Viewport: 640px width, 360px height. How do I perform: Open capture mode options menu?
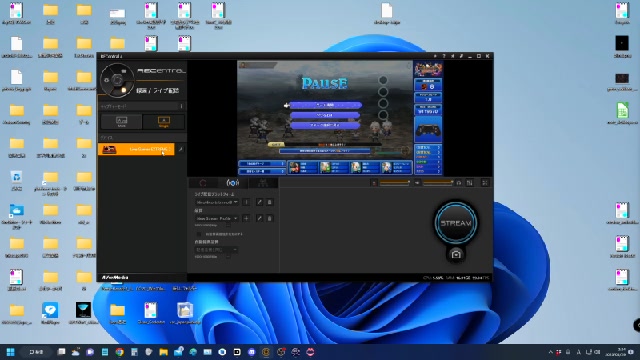181,107
